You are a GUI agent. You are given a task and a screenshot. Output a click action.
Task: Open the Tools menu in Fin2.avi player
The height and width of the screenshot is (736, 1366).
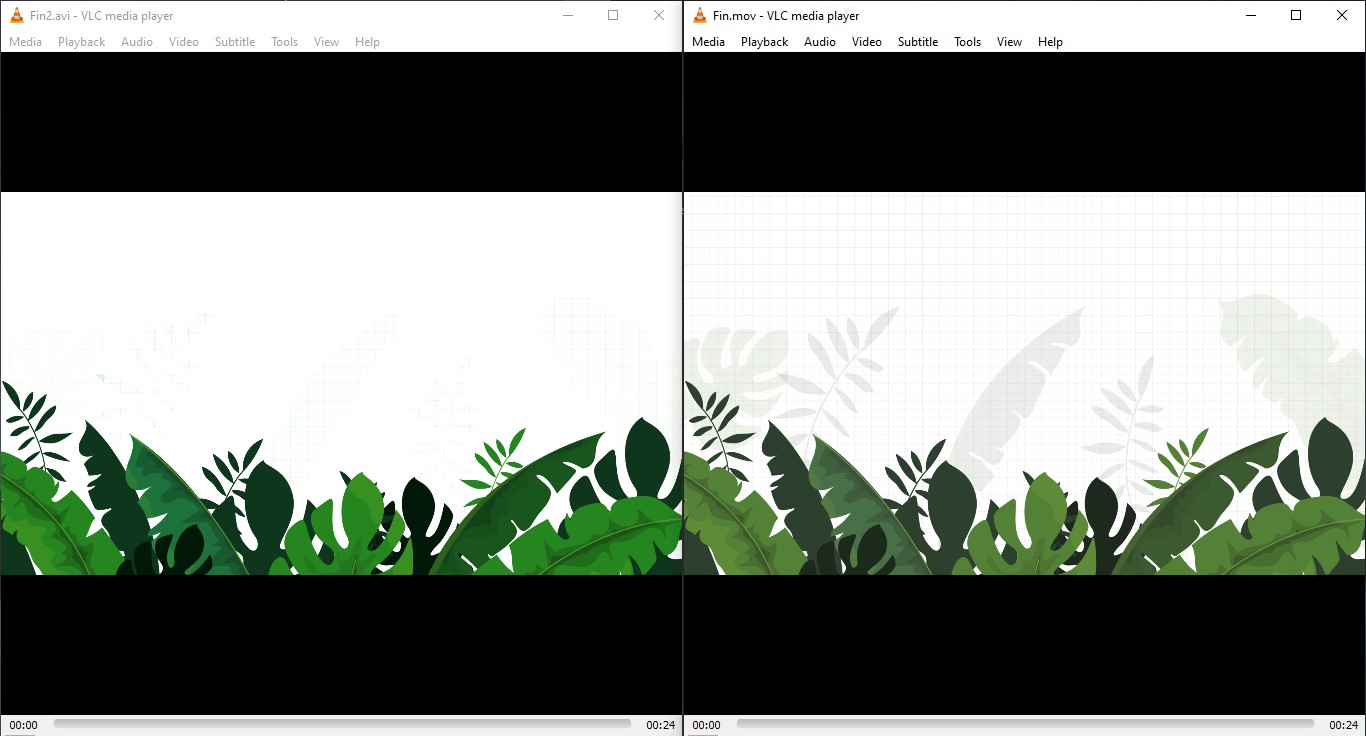pos(284,41)
